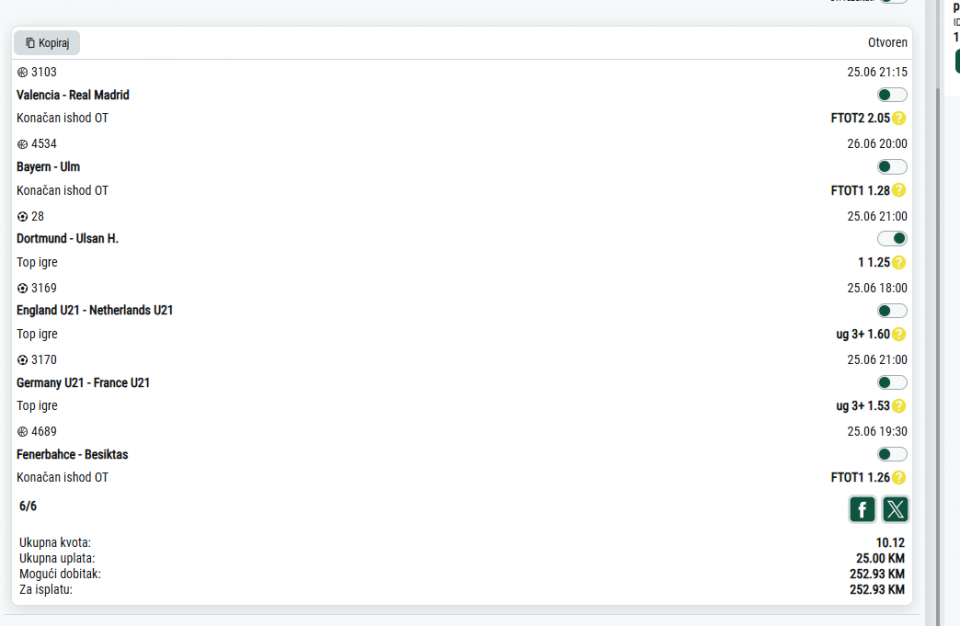Open the Fenerbahce - Besiktas match
Screen dimensions: 960x626
(72, 454)
